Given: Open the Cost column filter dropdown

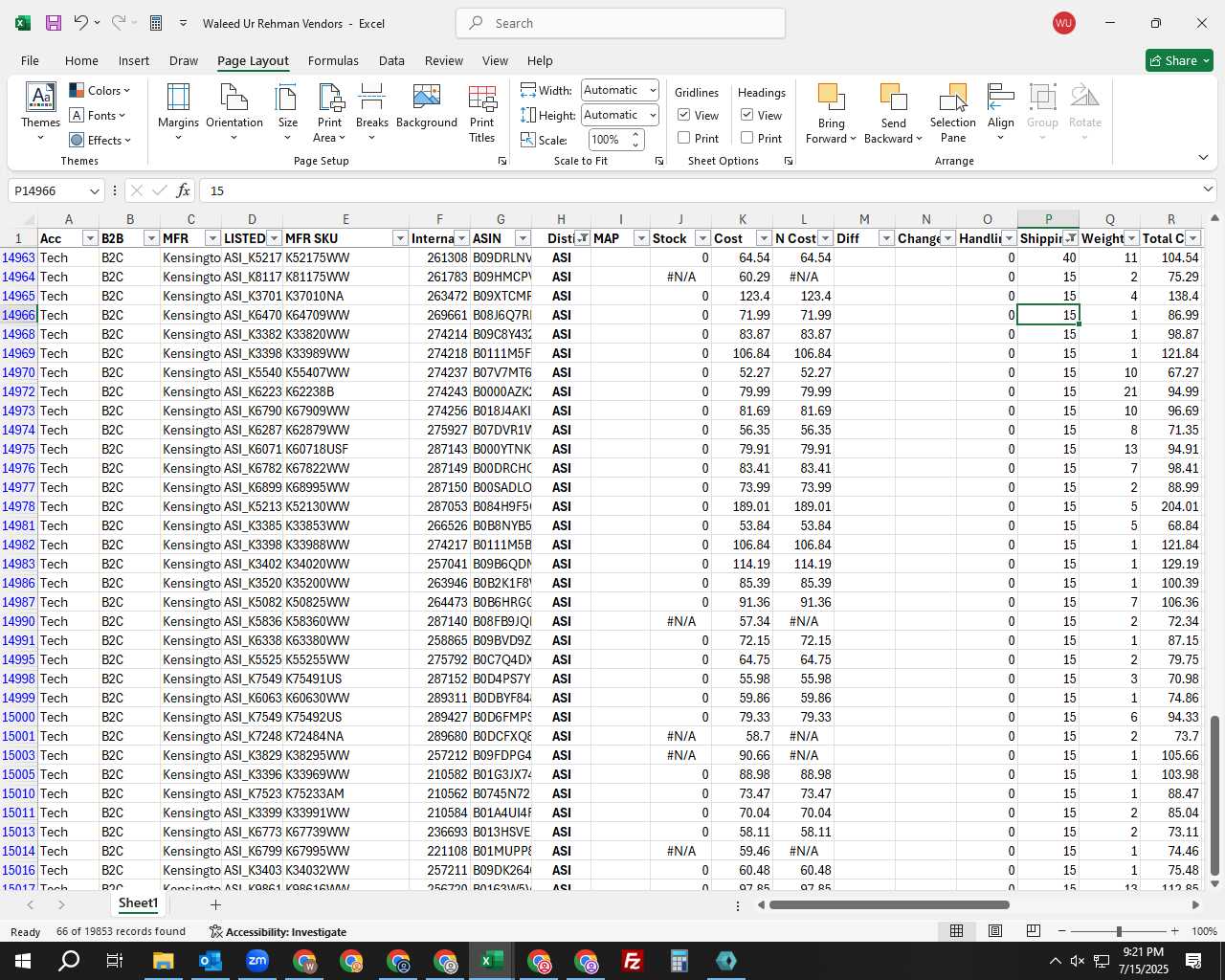Looking at the screenshot, I should tap(764, 238).
